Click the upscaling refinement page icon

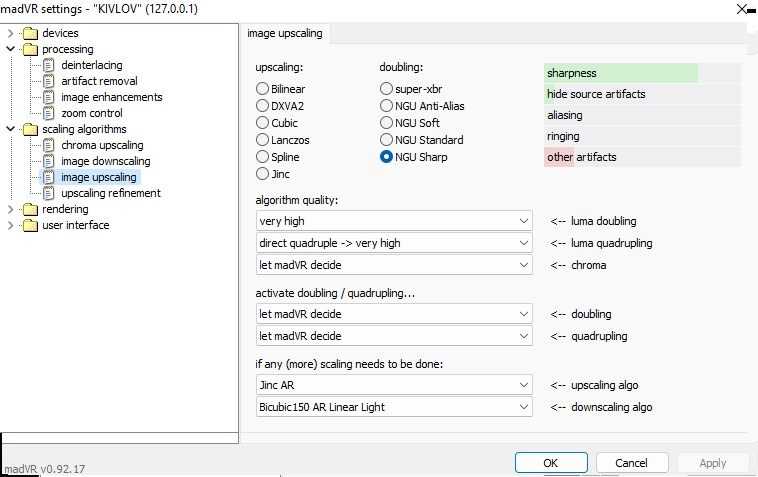[49, 193]
